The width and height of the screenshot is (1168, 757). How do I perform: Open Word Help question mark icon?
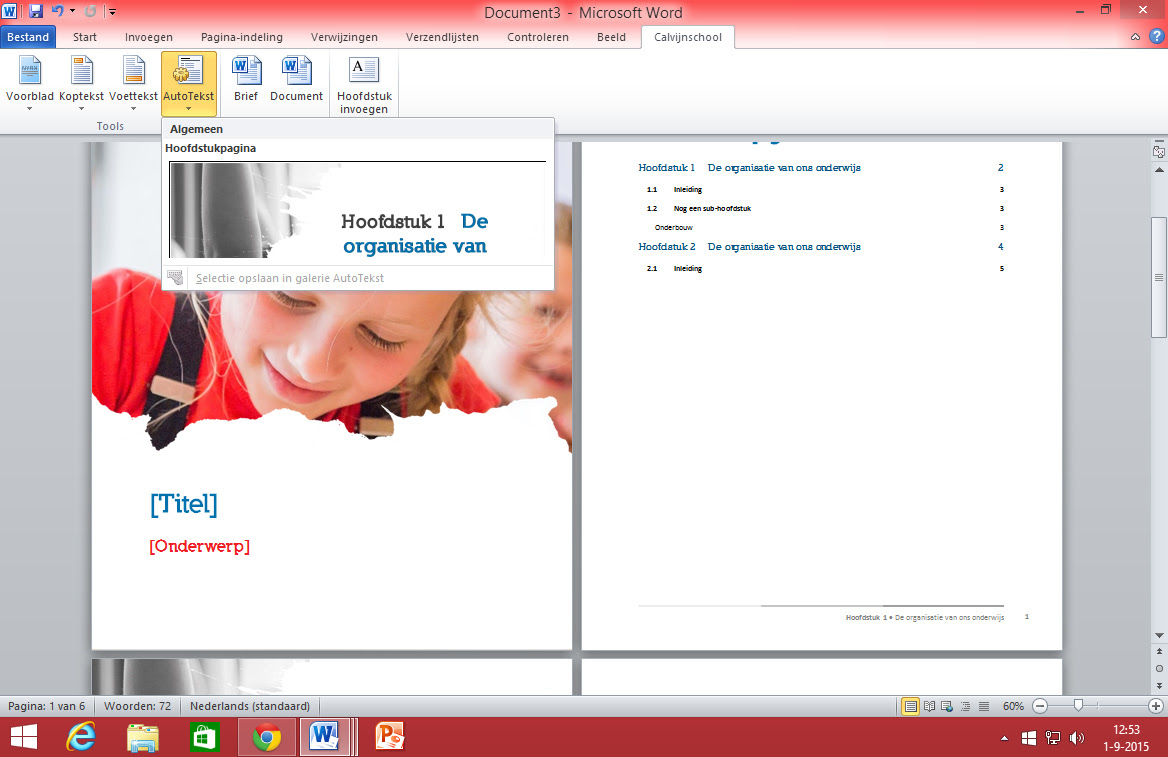coord(1156,37)
